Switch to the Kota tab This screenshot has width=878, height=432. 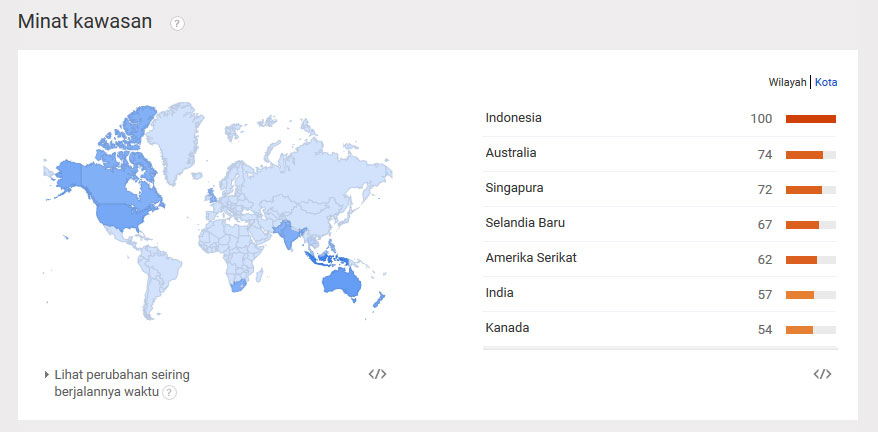click(826, 82)
